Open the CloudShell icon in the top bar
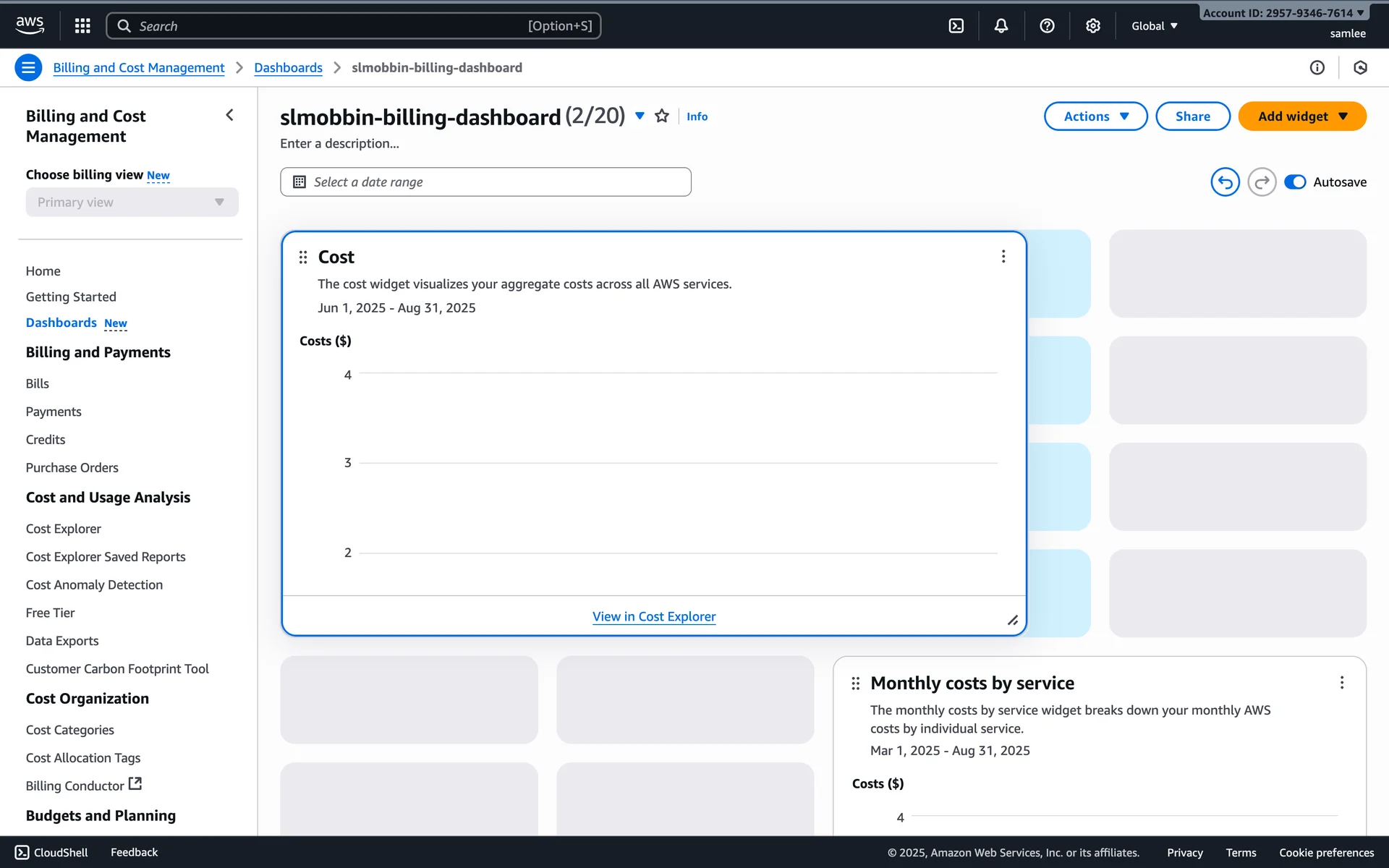 click(x=956, y=26)
